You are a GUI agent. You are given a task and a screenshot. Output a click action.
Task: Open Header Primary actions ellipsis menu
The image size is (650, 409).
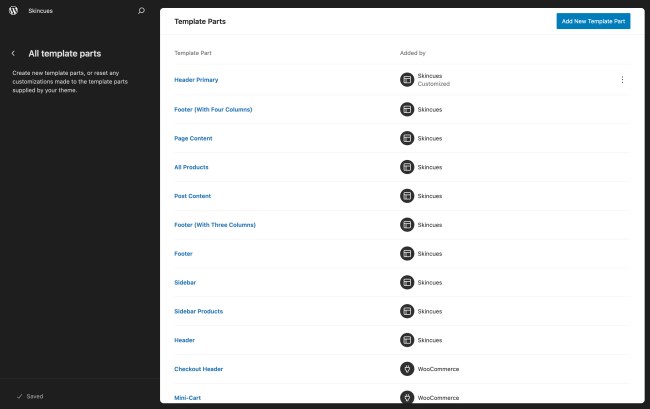(x=622, y=80)
